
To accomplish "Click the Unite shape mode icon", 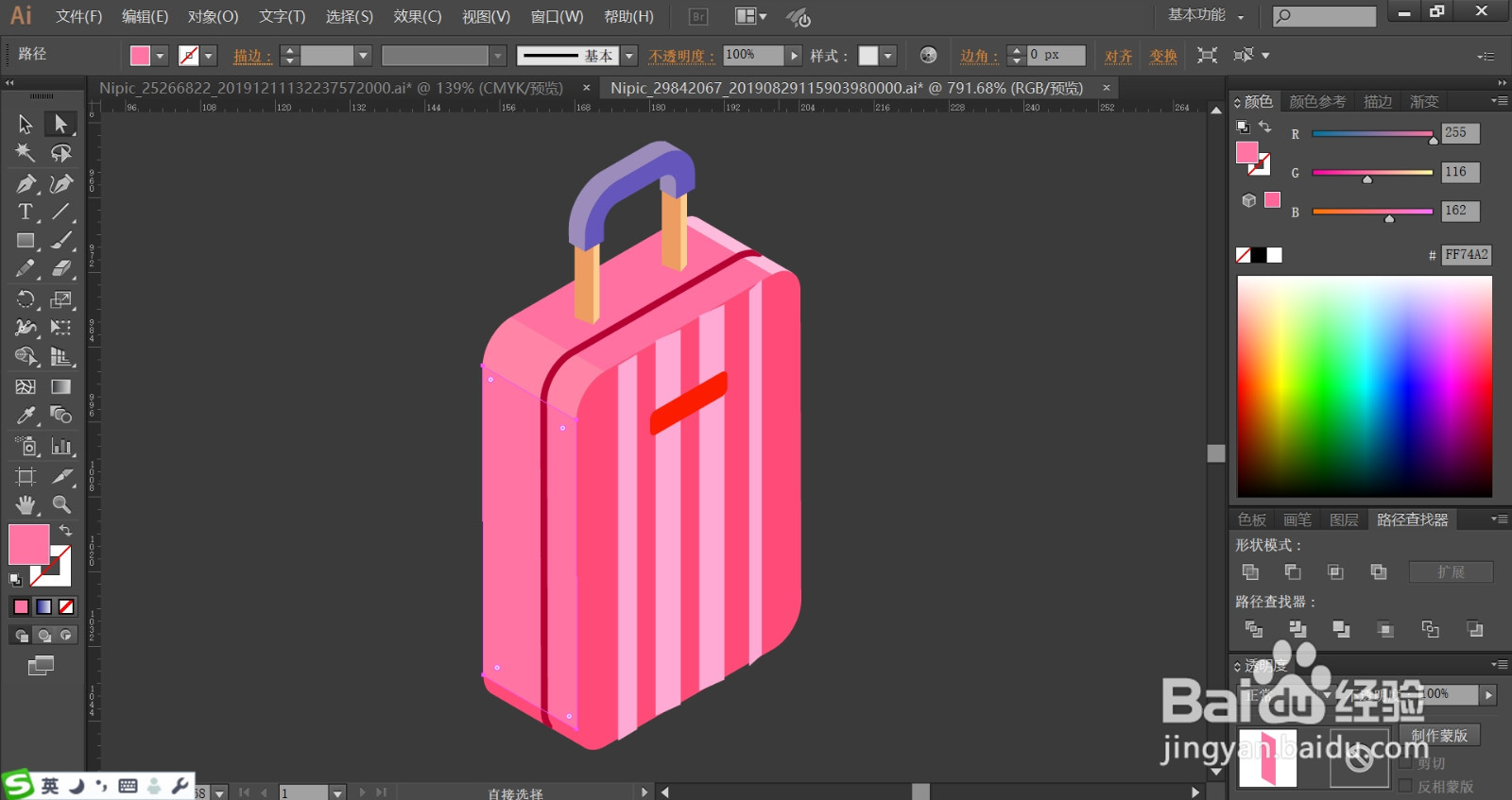I will point(1250,572).
